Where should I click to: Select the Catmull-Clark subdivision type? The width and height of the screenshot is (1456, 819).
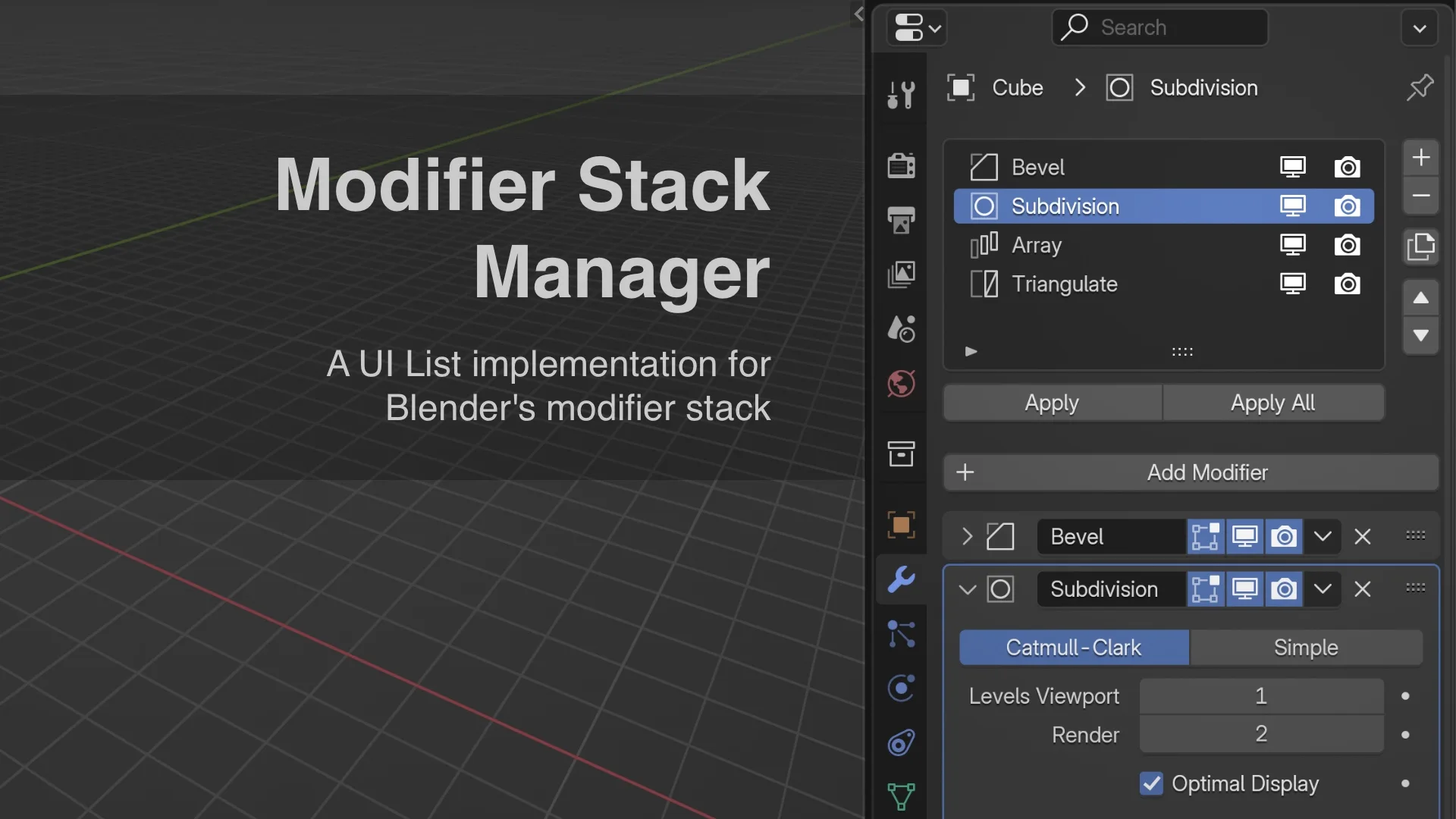(1074, 648)
